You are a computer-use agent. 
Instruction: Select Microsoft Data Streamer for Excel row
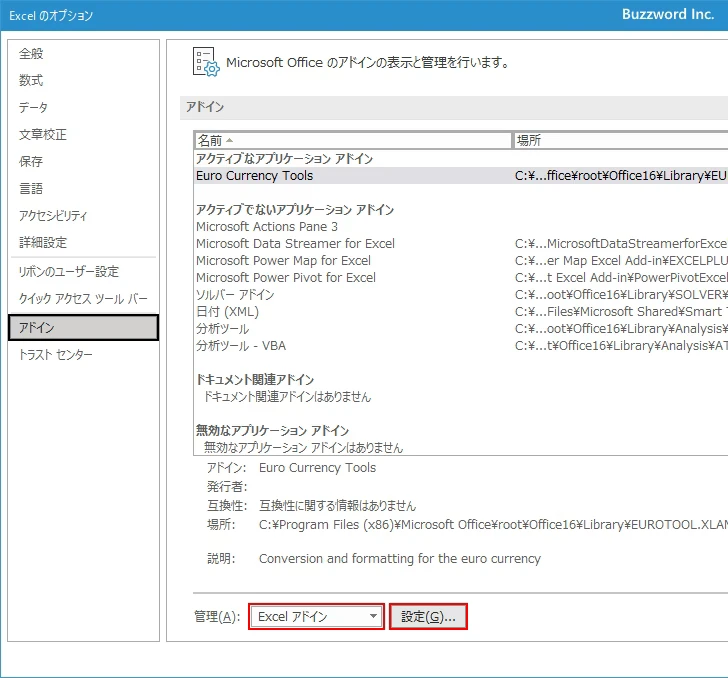click(461, 243)
